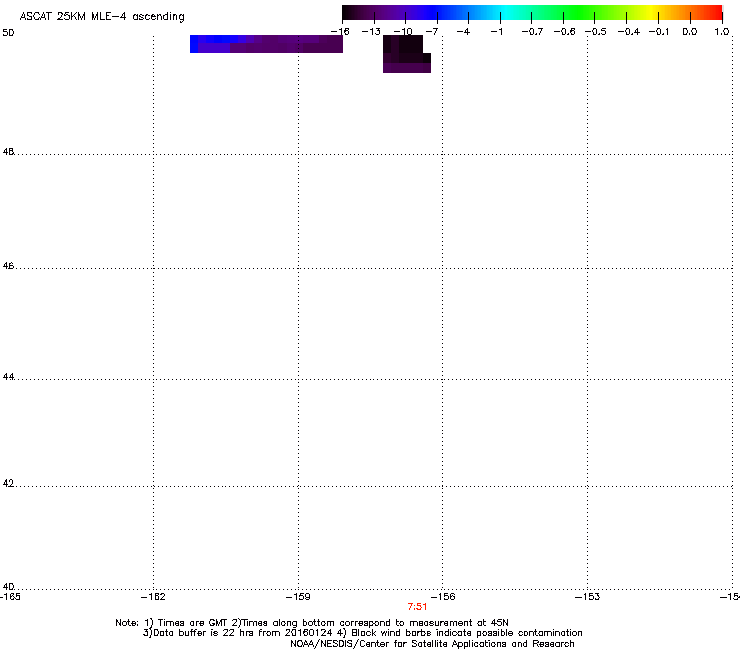
Task: Click latitude label 50
Action: (x=8, y=33)
